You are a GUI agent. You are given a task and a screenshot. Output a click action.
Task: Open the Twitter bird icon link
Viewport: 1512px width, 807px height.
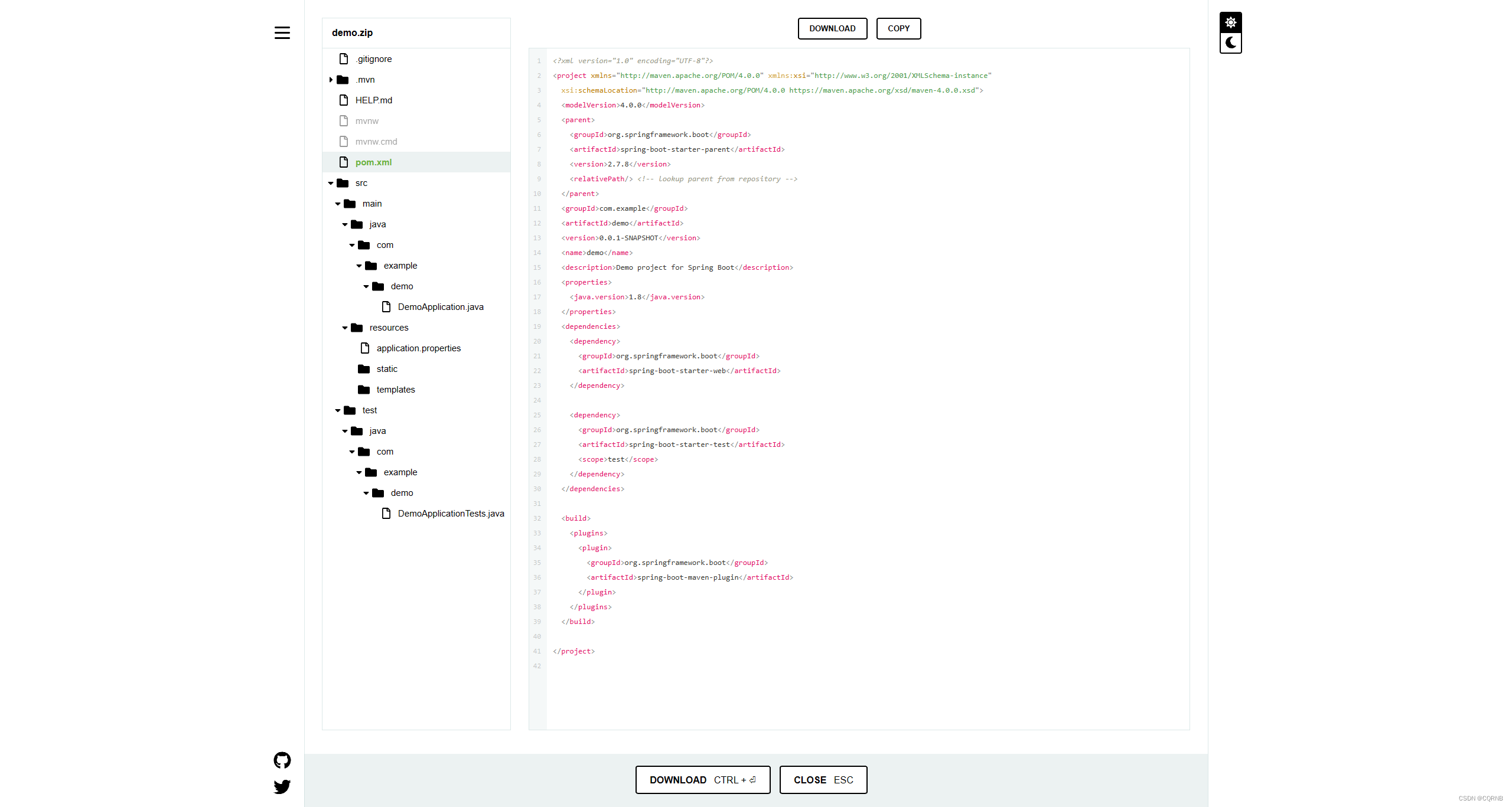click(282, 786)
